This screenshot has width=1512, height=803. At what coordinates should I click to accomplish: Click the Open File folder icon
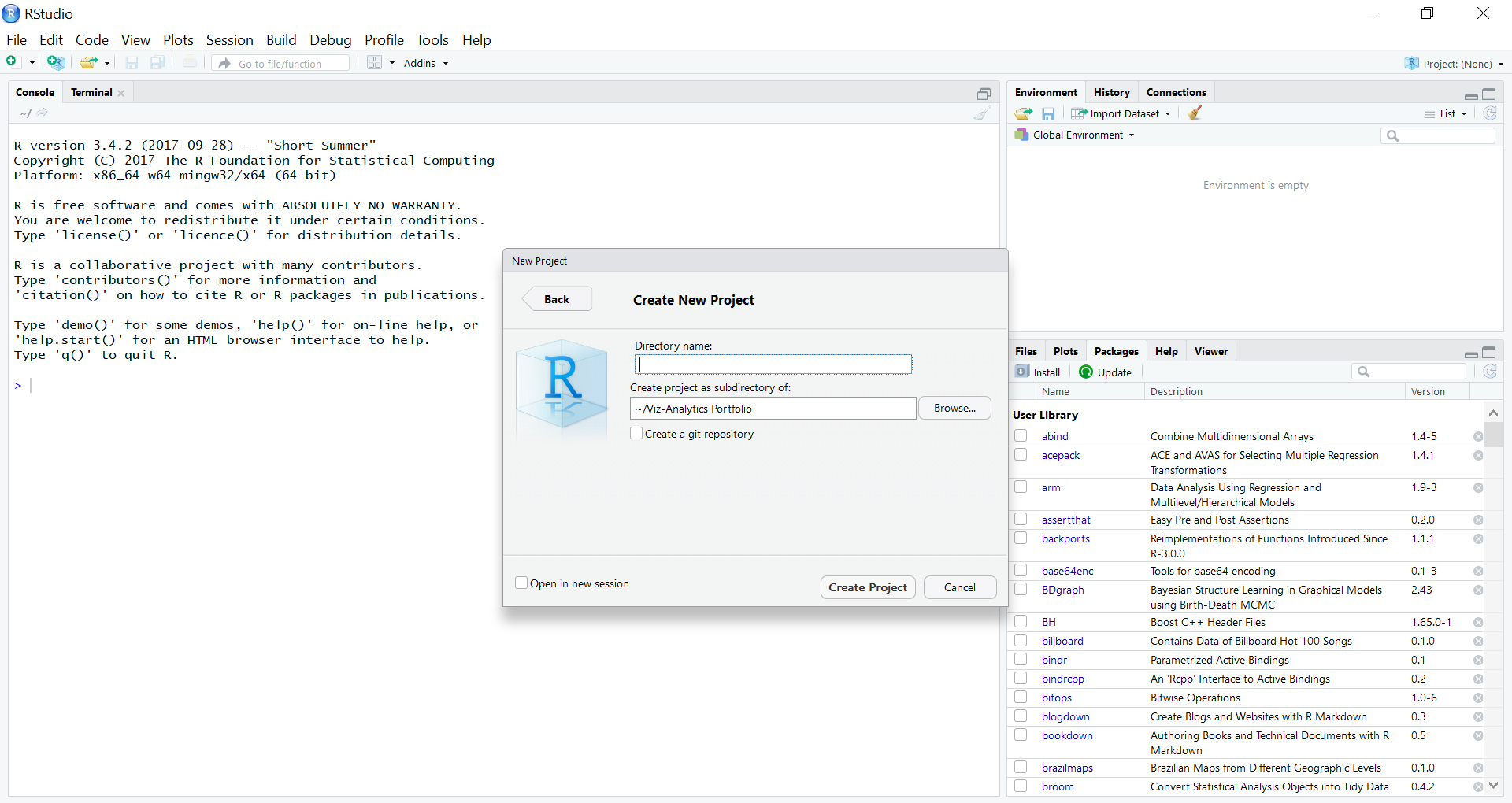tap(89, 63)
